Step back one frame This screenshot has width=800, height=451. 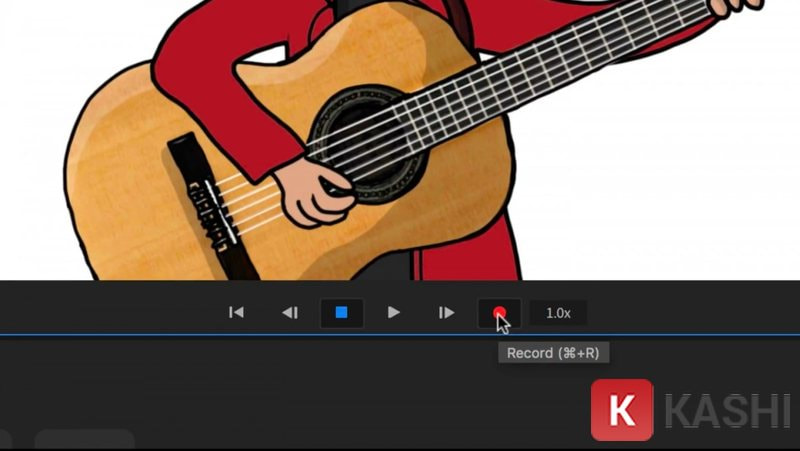[x=289, y=313]
